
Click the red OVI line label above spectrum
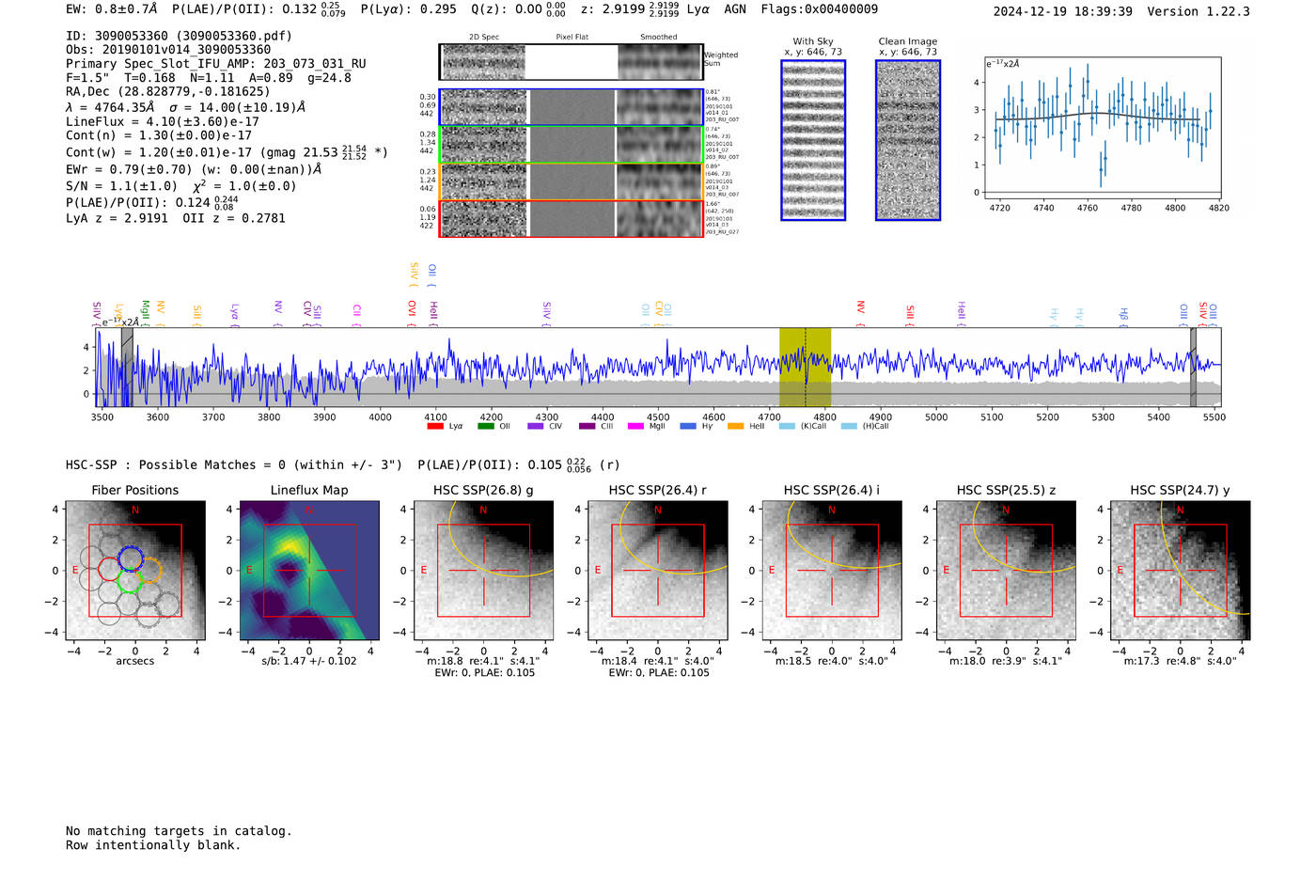pyautogui.click(x=412, y=314)
